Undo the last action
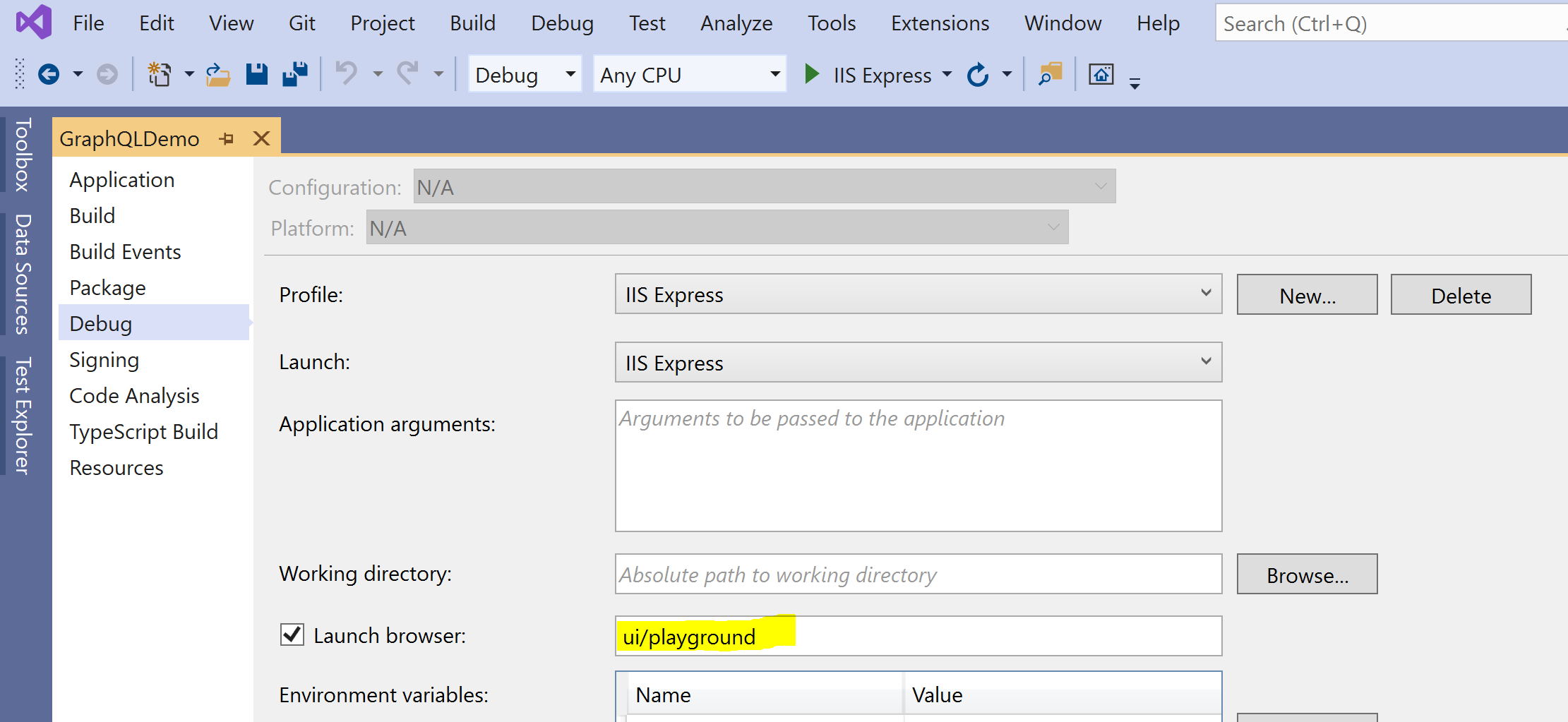This screenshot has height=722, width=1568. click(347, 73)
